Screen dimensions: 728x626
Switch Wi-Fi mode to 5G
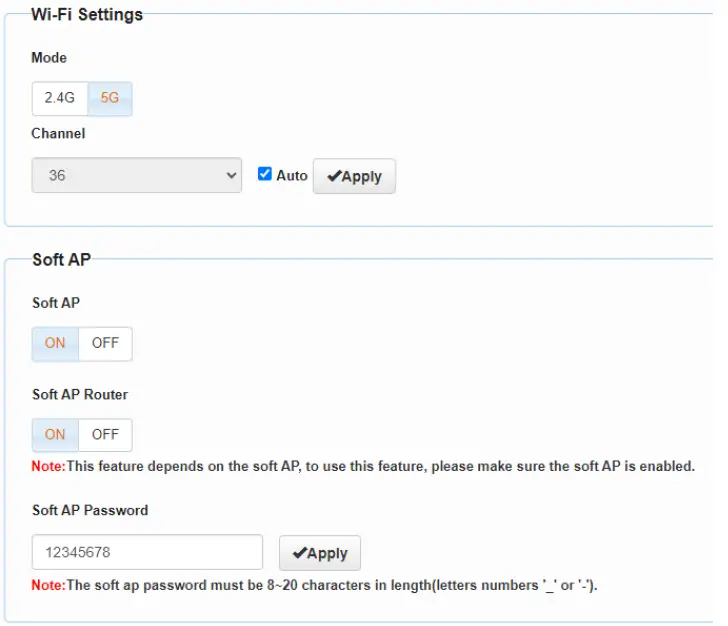pos(110,99)
